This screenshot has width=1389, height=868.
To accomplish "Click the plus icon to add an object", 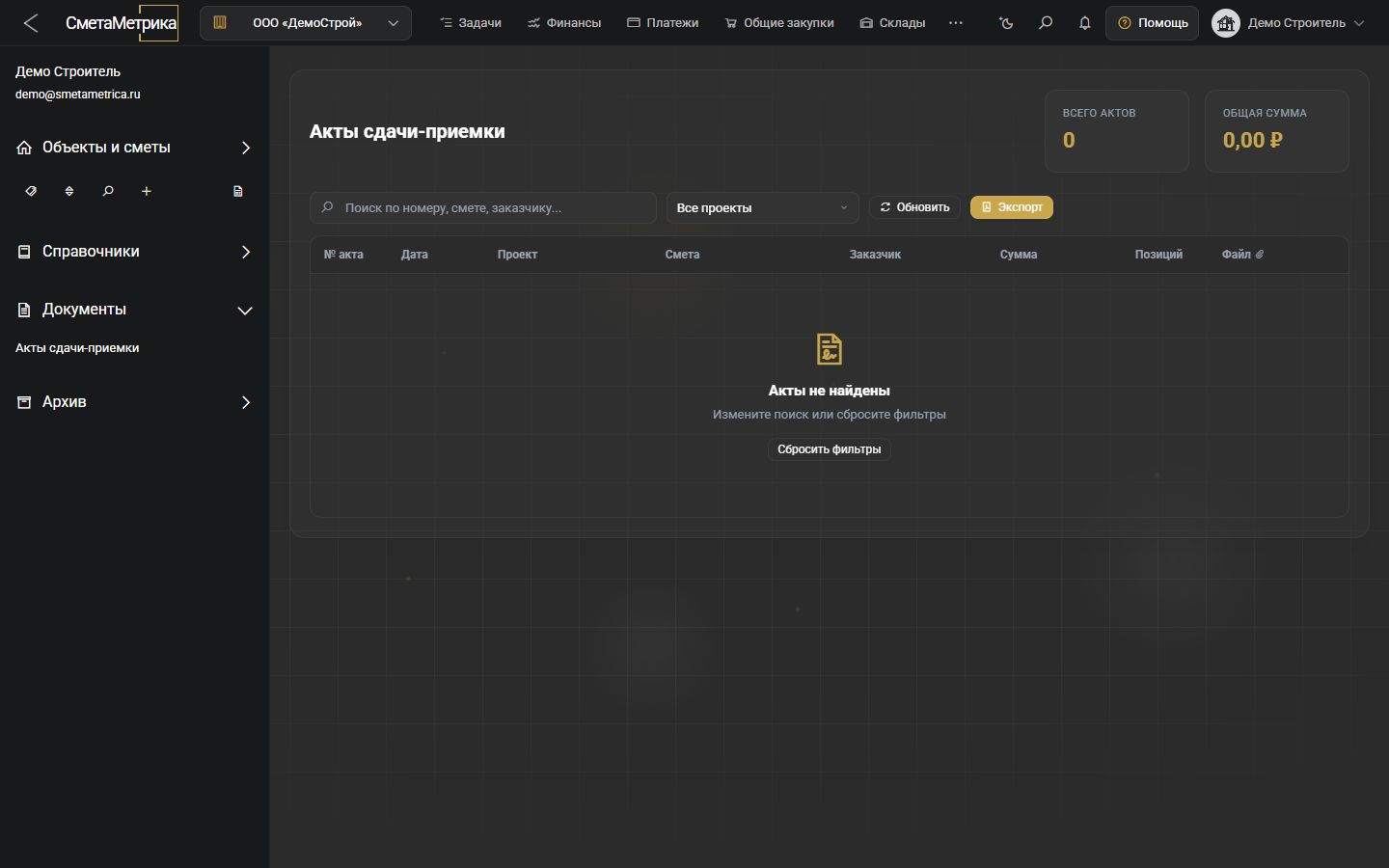I will 147,191.
